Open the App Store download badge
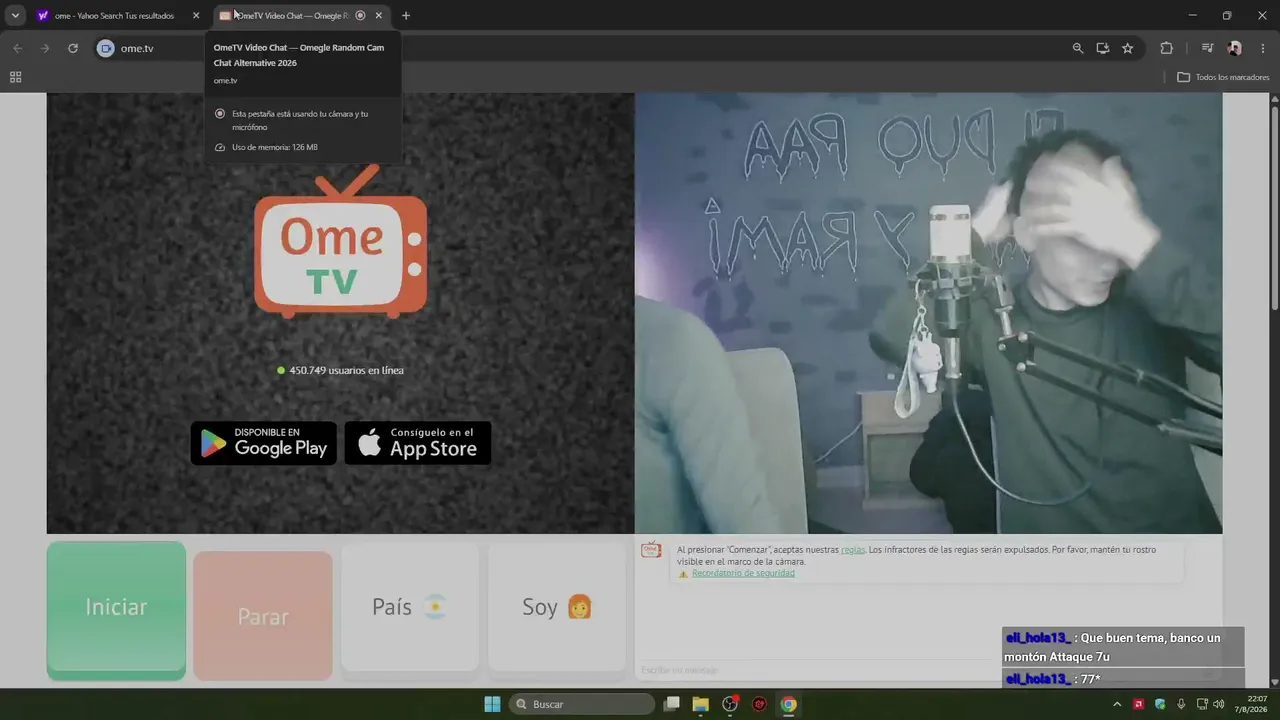The height and width of the screenshot is (720, 1280). [418, 443]
